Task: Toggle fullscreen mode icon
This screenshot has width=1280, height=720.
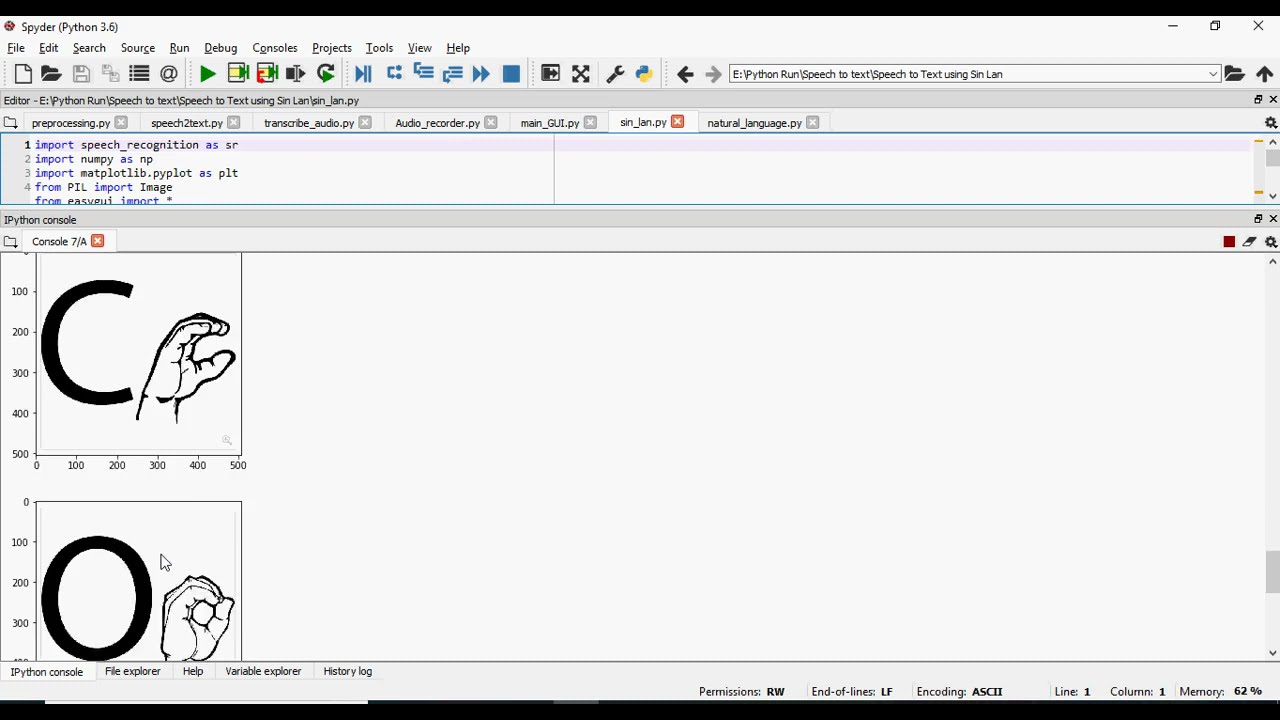Action: 581,74
